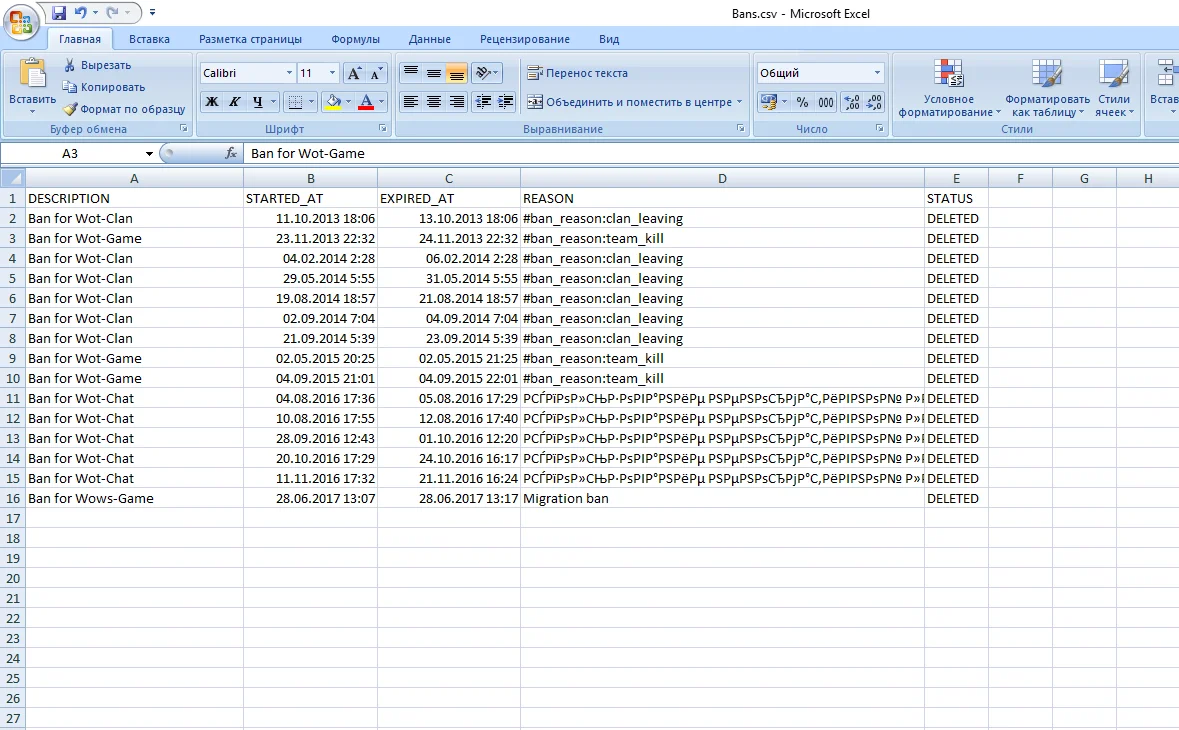
Task: Open the Шрифт group dialog launcher
Action: [x=383, y=129]
